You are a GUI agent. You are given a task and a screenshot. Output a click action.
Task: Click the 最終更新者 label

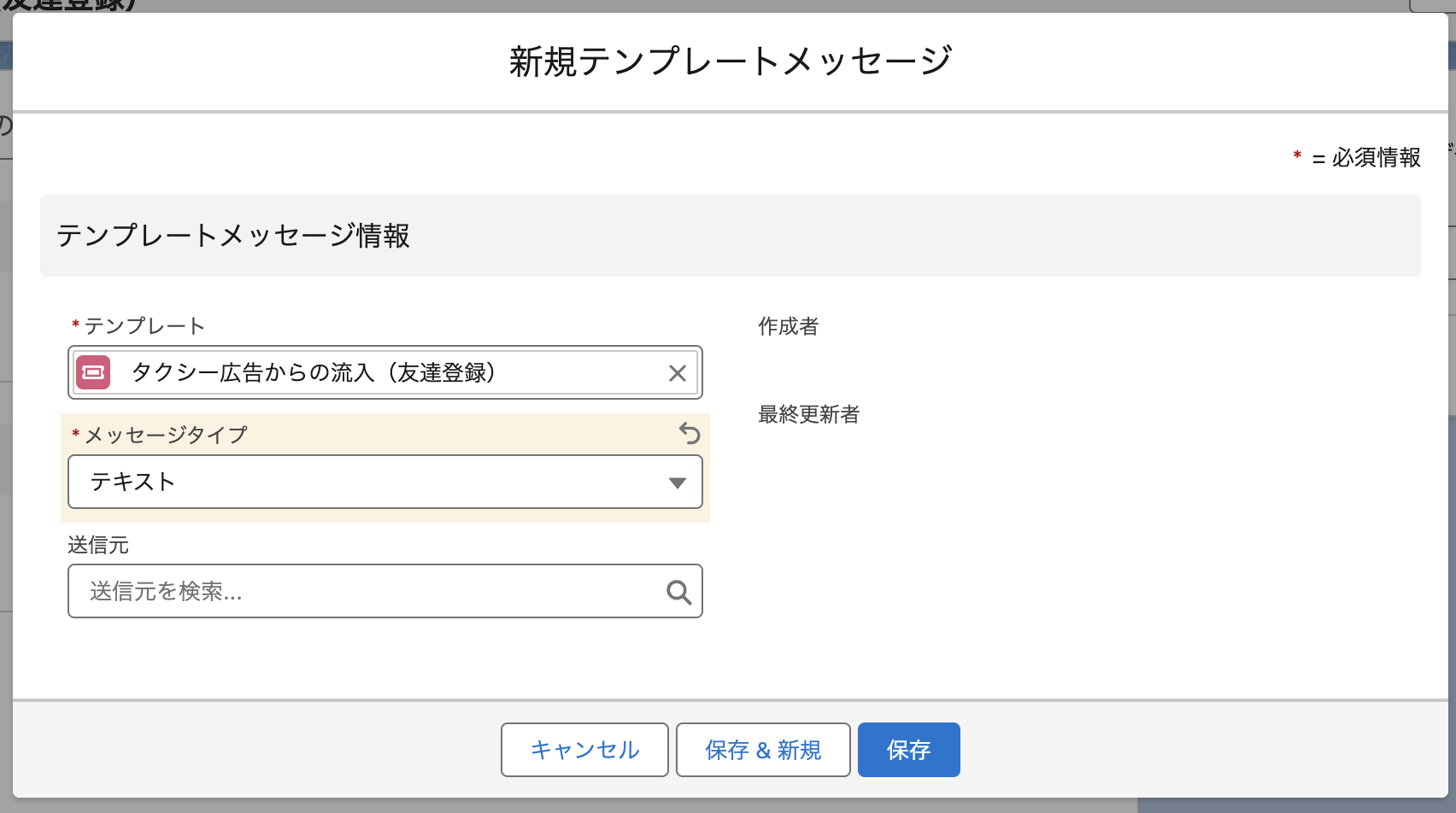(808, 414)
